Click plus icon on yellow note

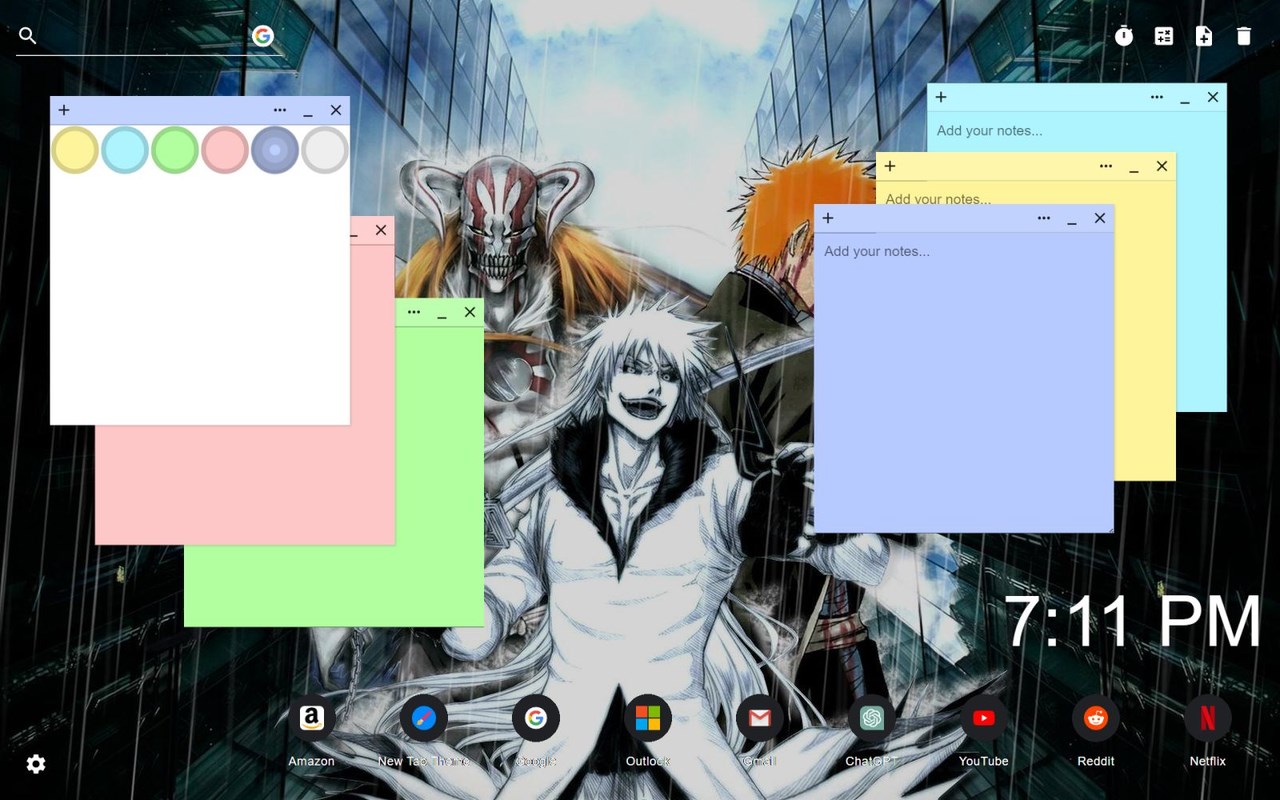coord(890,166)
